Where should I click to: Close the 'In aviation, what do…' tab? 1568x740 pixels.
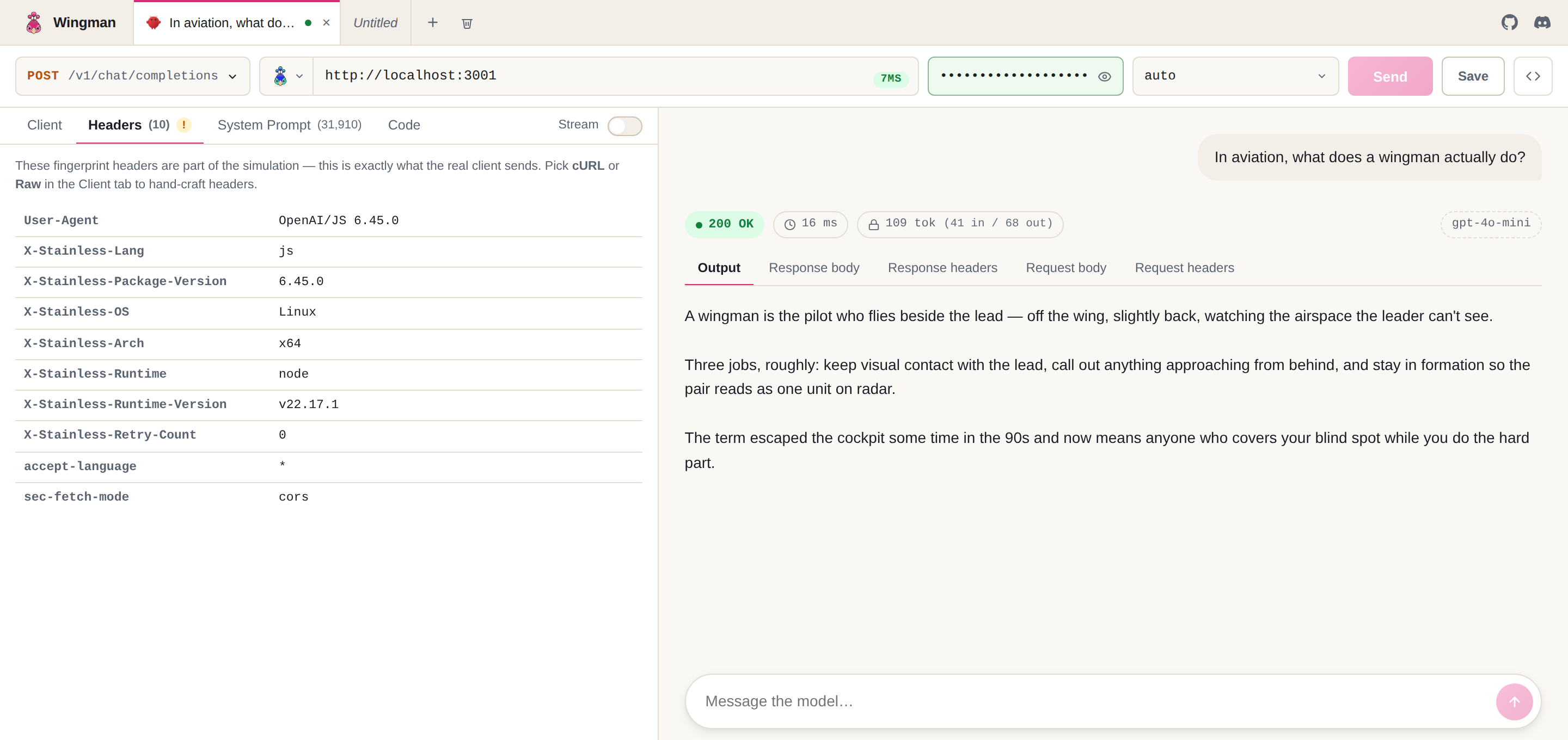[326, 22]
